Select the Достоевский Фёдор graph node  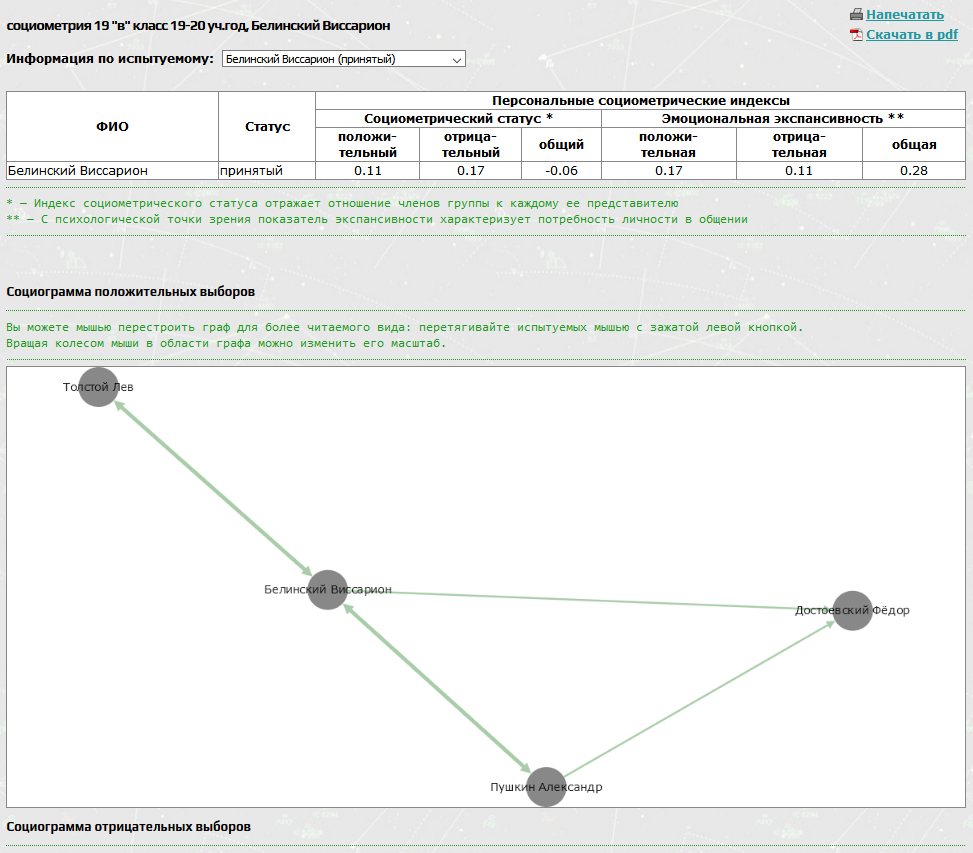(852, 610)
